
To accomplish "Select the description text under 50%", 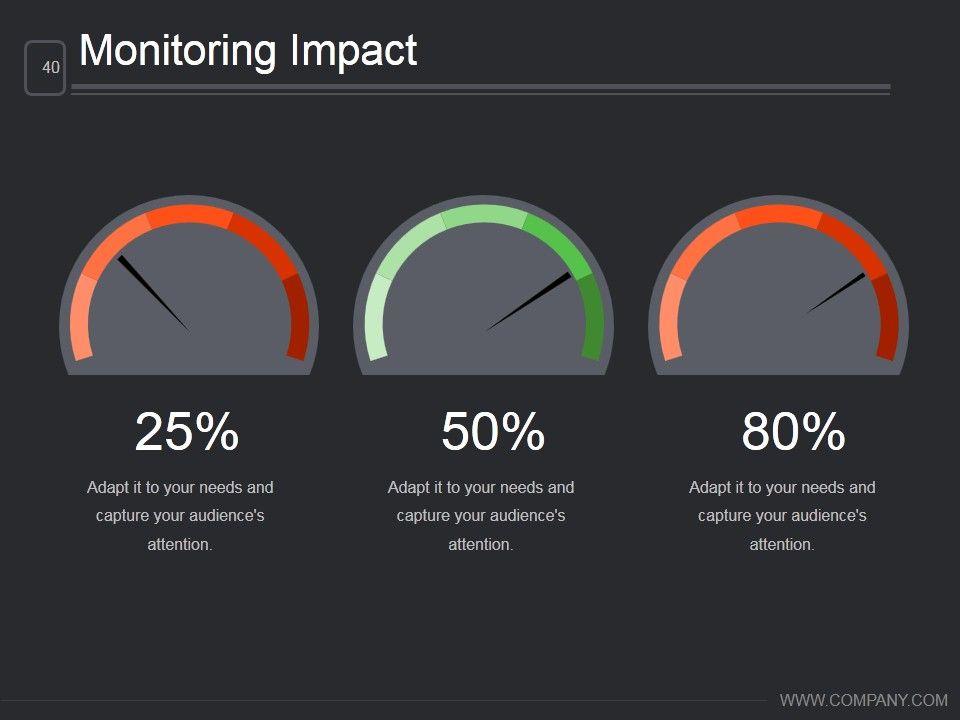I will coord(481,516).
